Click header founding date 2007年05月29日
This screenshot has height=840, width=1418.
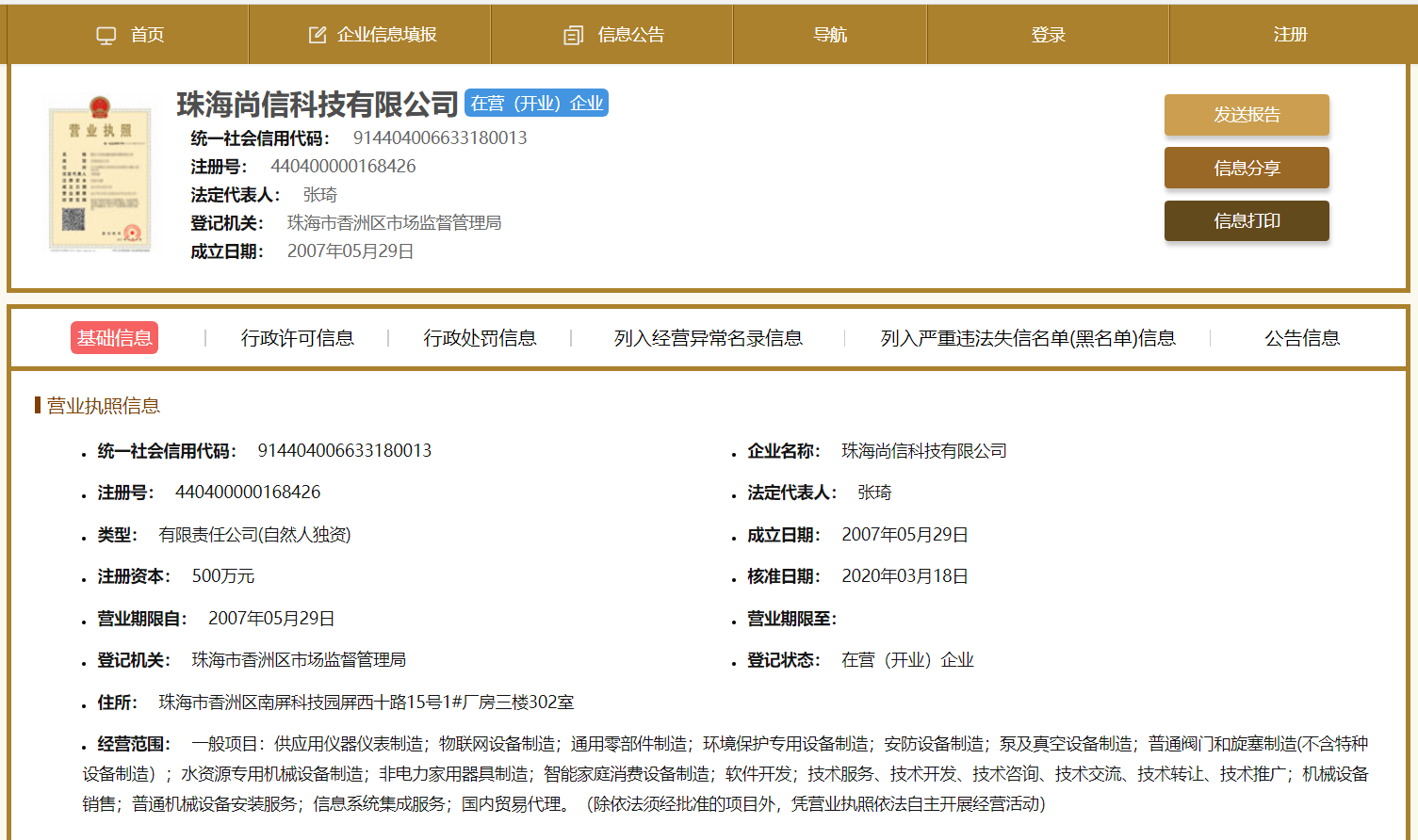coord(350,250)
